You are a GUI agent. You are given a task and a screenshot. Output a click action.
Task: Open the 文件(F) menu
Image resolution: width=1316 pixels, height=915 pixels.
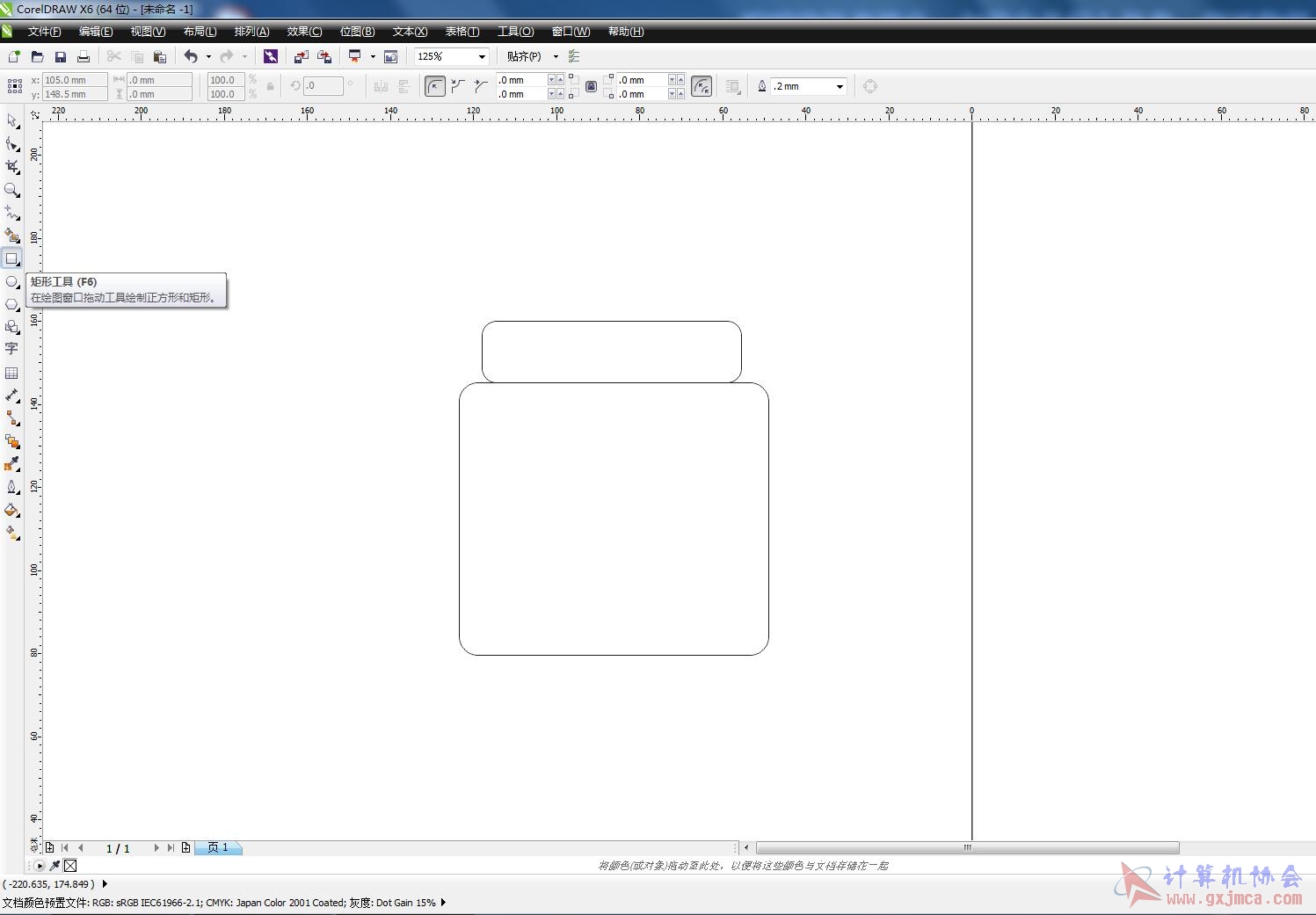pos(44,32)
